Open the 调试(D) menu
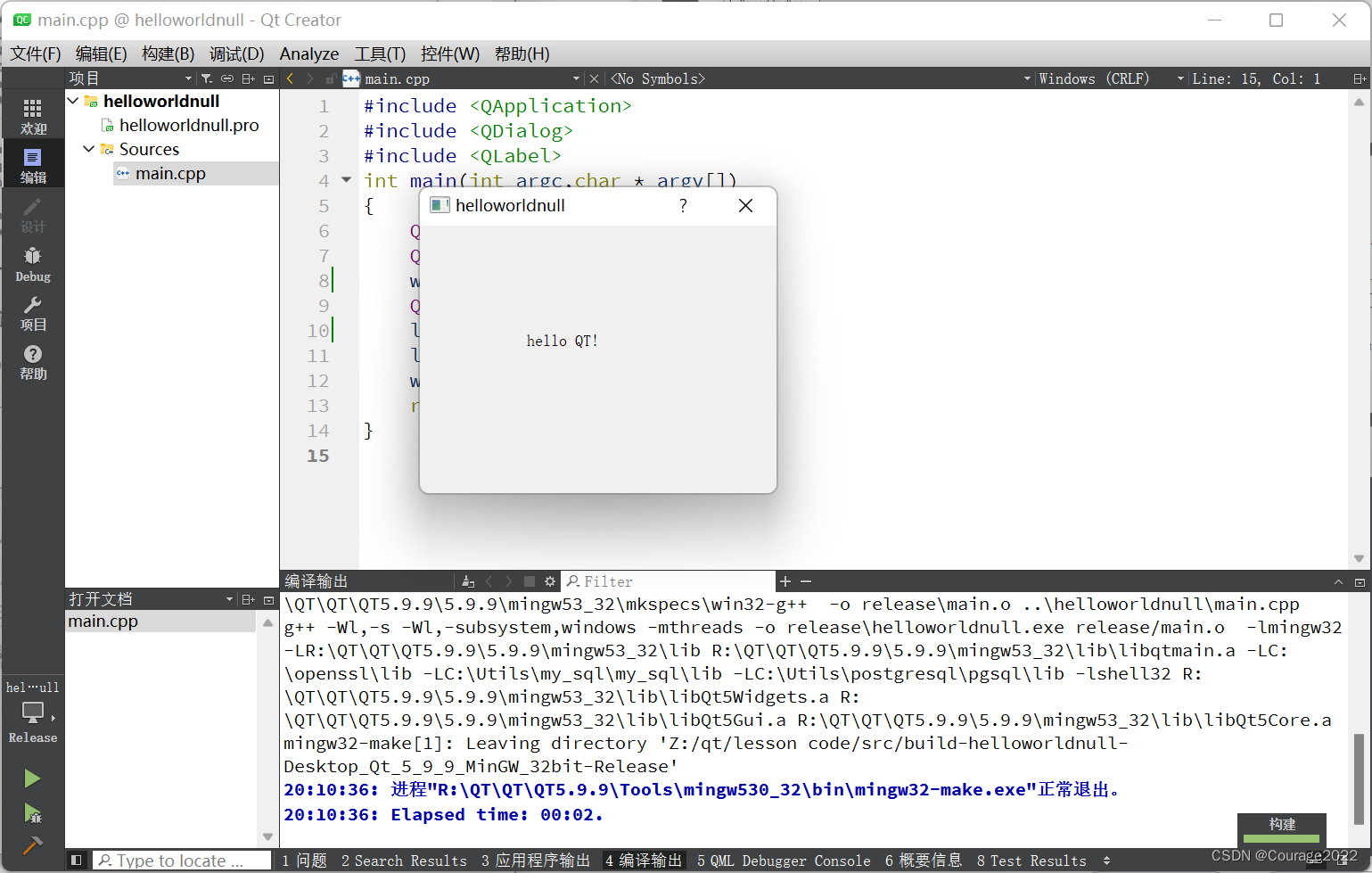Screen dimensions: 1372x873 pos(237,54)
